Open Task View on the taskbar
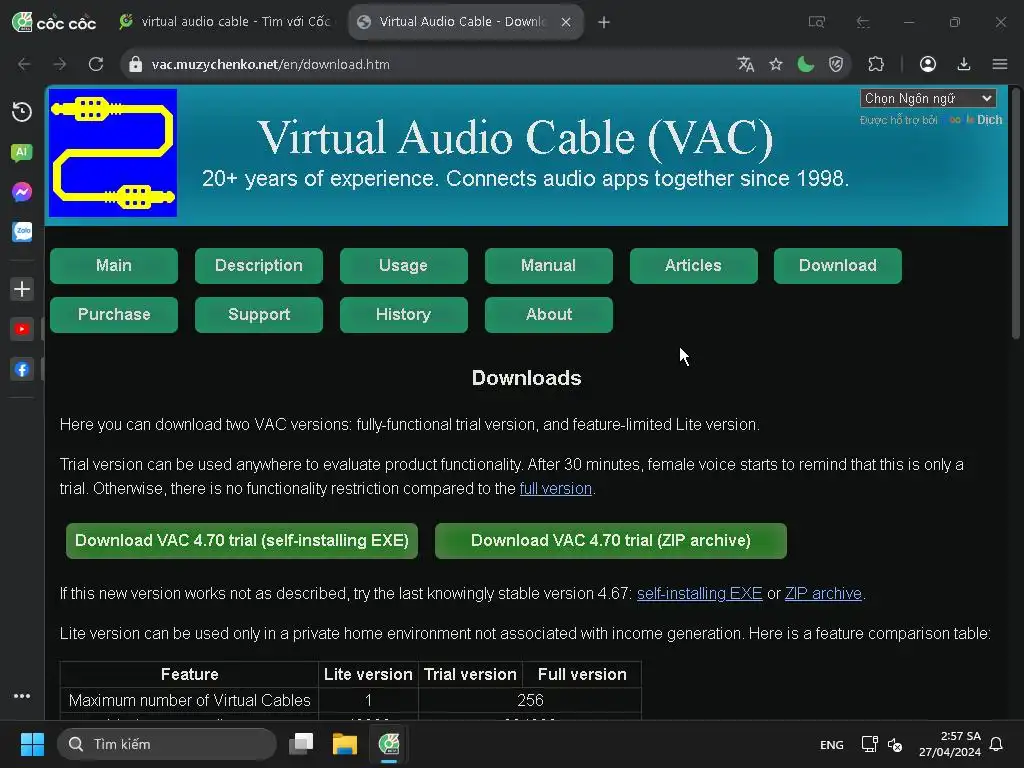The image size is (1024, 768). (x=301, y=744)
